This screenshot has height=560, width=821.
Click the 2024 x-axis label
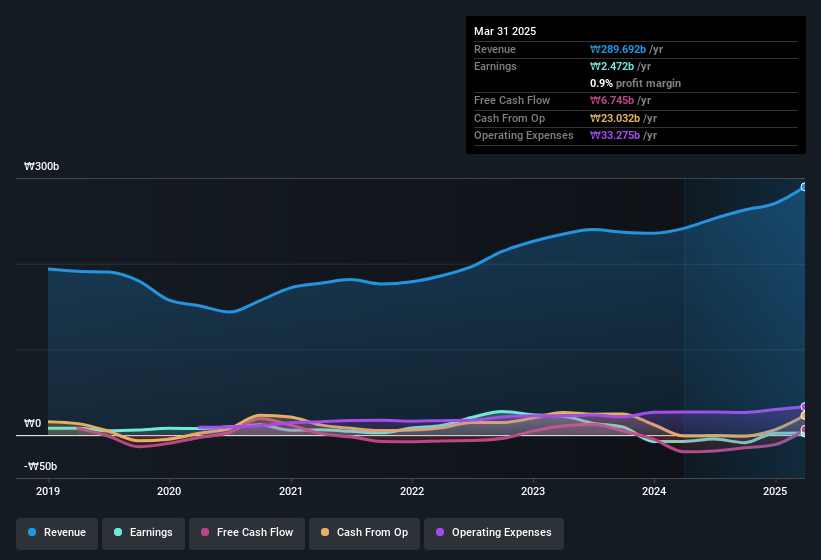654,491
